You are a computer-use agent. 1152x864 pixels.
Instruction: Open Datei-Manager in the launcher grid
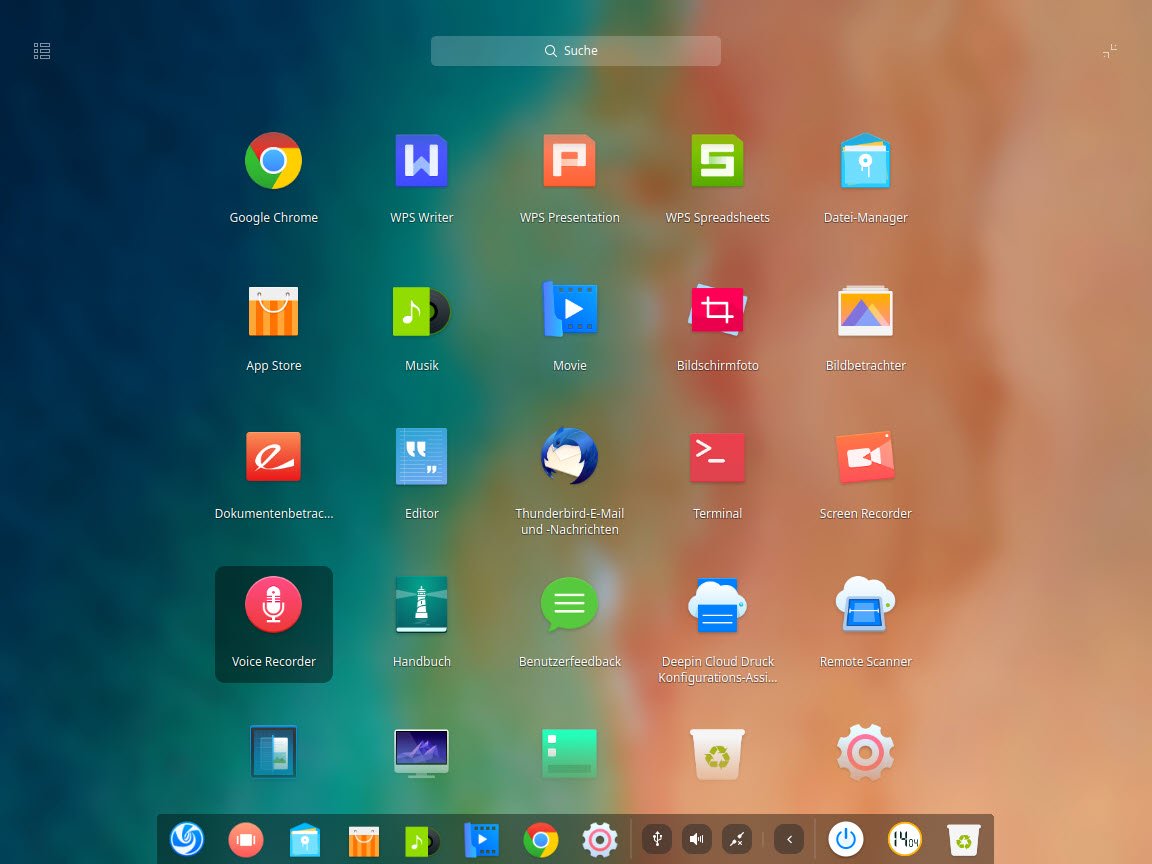tap(865, 162)
